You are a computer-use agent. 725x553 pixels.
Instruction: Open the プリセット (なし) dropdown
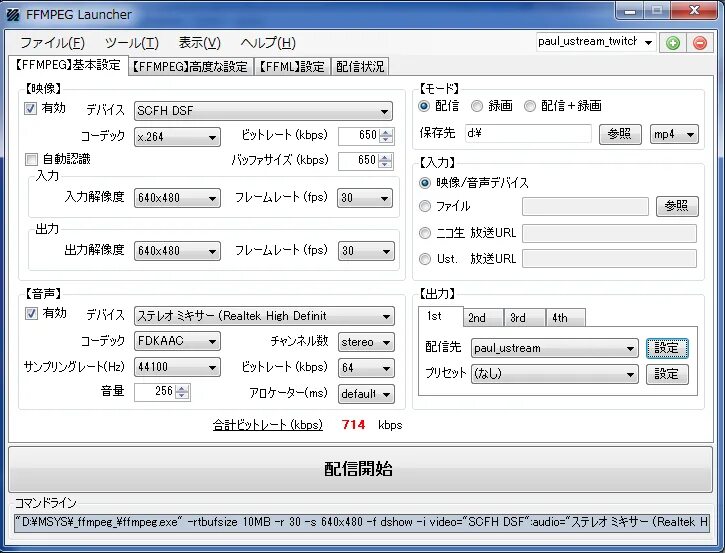click(555, 374)
